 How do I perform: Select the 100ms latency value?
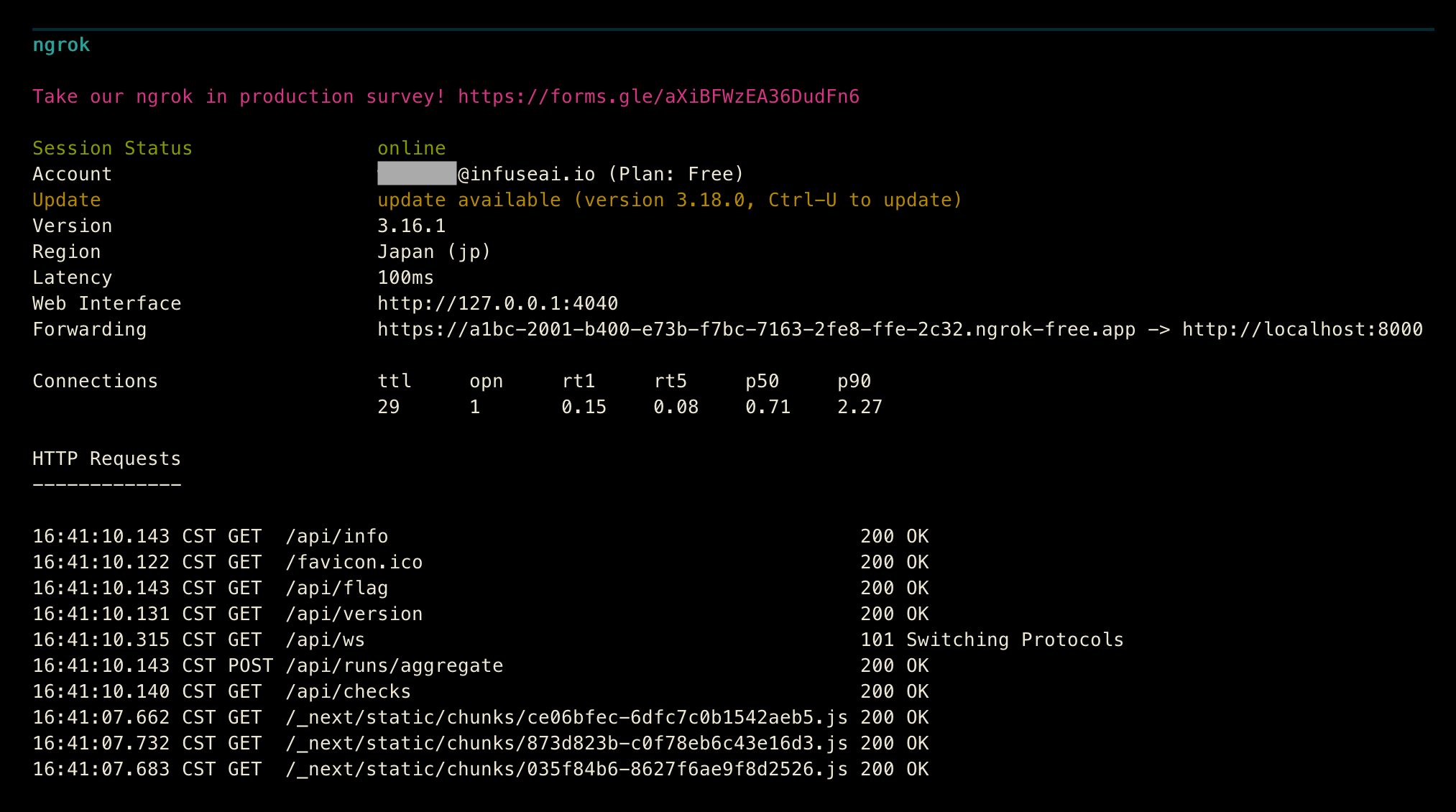point(406,277)
